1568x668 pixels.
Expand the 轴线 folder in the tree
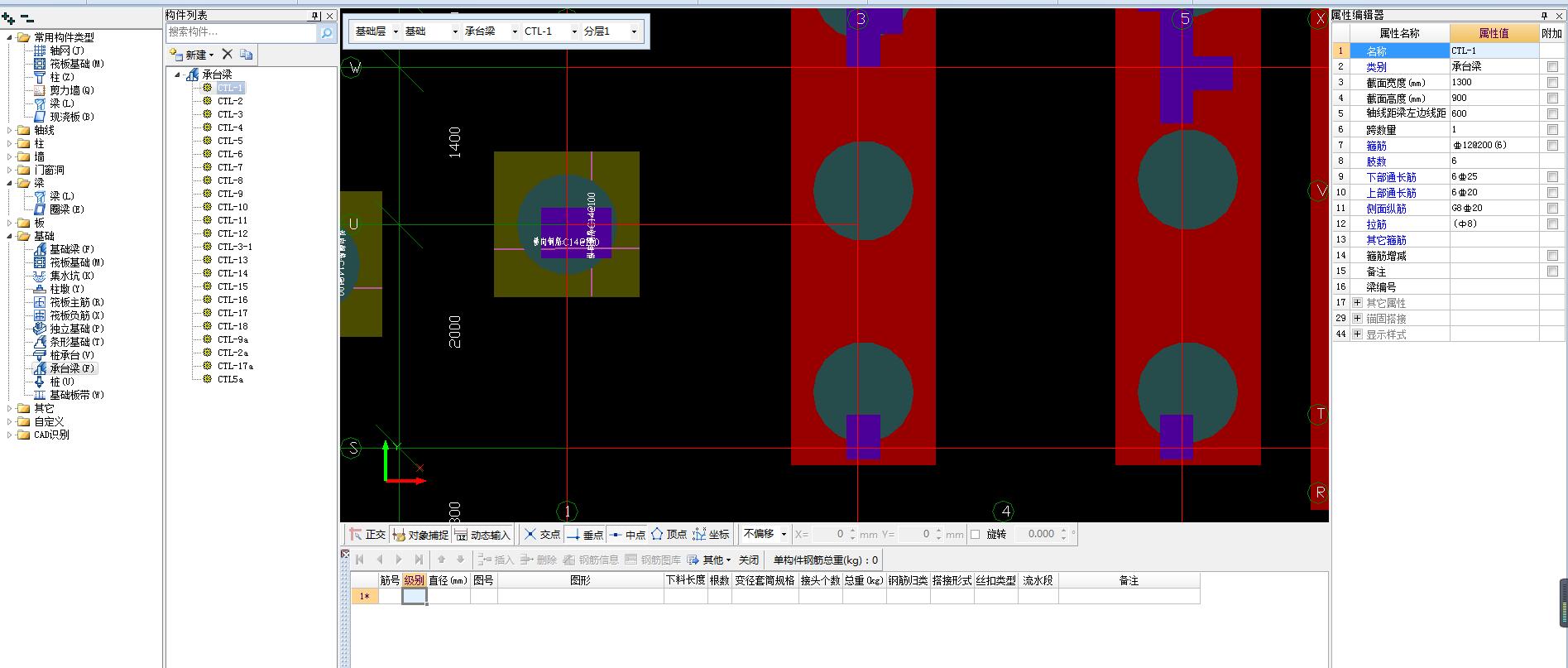(x=10, y=130)
